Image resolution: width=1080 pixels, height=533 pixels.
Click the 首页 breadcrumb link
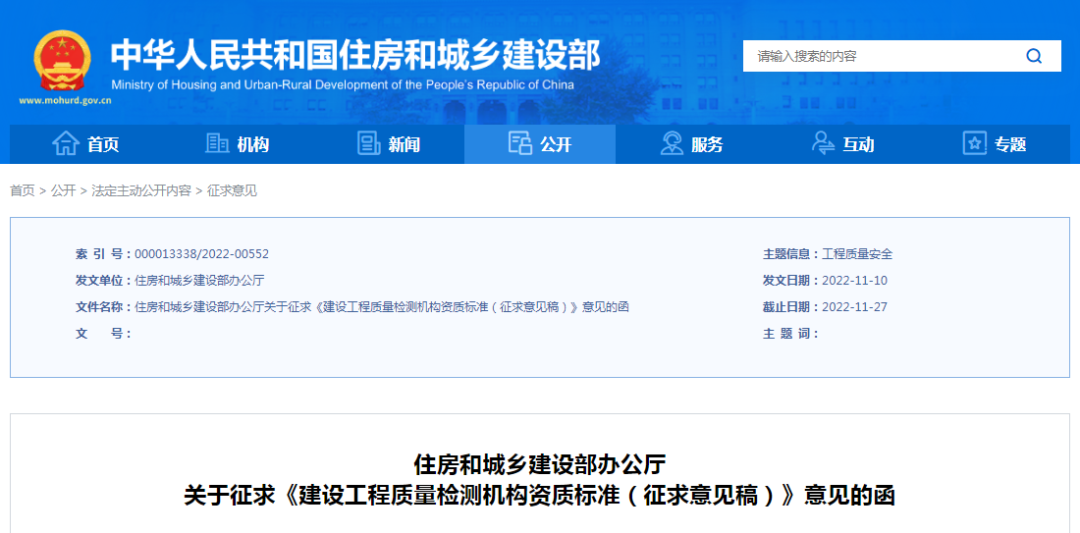(22, 191)
